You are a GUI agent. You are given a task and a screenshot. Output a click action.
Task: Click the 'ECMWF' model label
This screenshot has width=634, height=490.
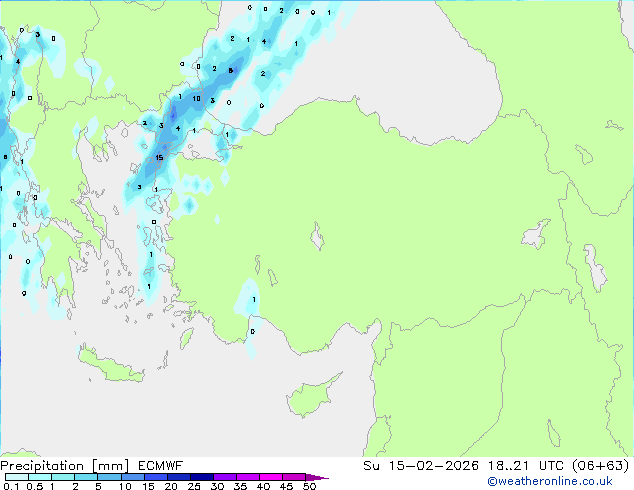(x=161, y=466)
